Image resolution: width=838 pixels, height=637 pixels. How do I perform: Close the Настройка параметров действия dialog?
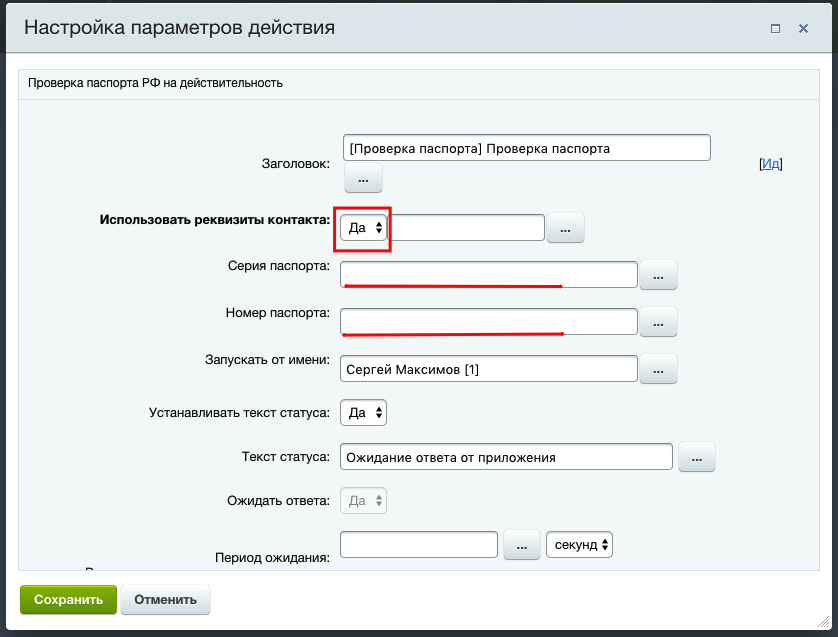[803, 29]
